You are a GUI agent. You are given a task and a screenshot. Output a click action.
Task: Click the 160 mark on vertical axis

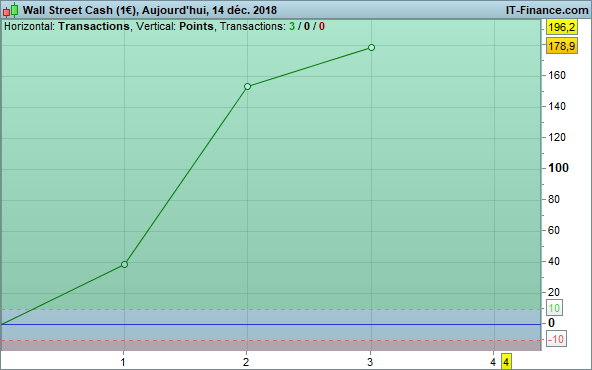point(557,76)
